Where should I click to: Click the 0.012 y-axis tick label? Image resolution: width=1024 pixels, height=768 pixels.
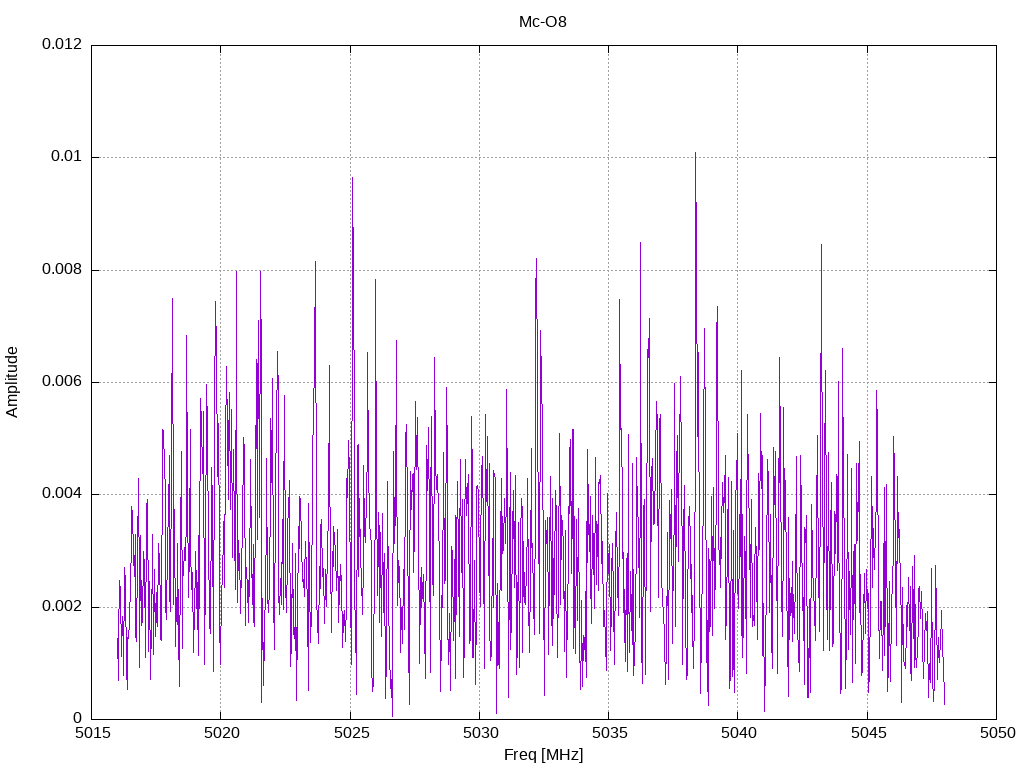coord(62,44)
